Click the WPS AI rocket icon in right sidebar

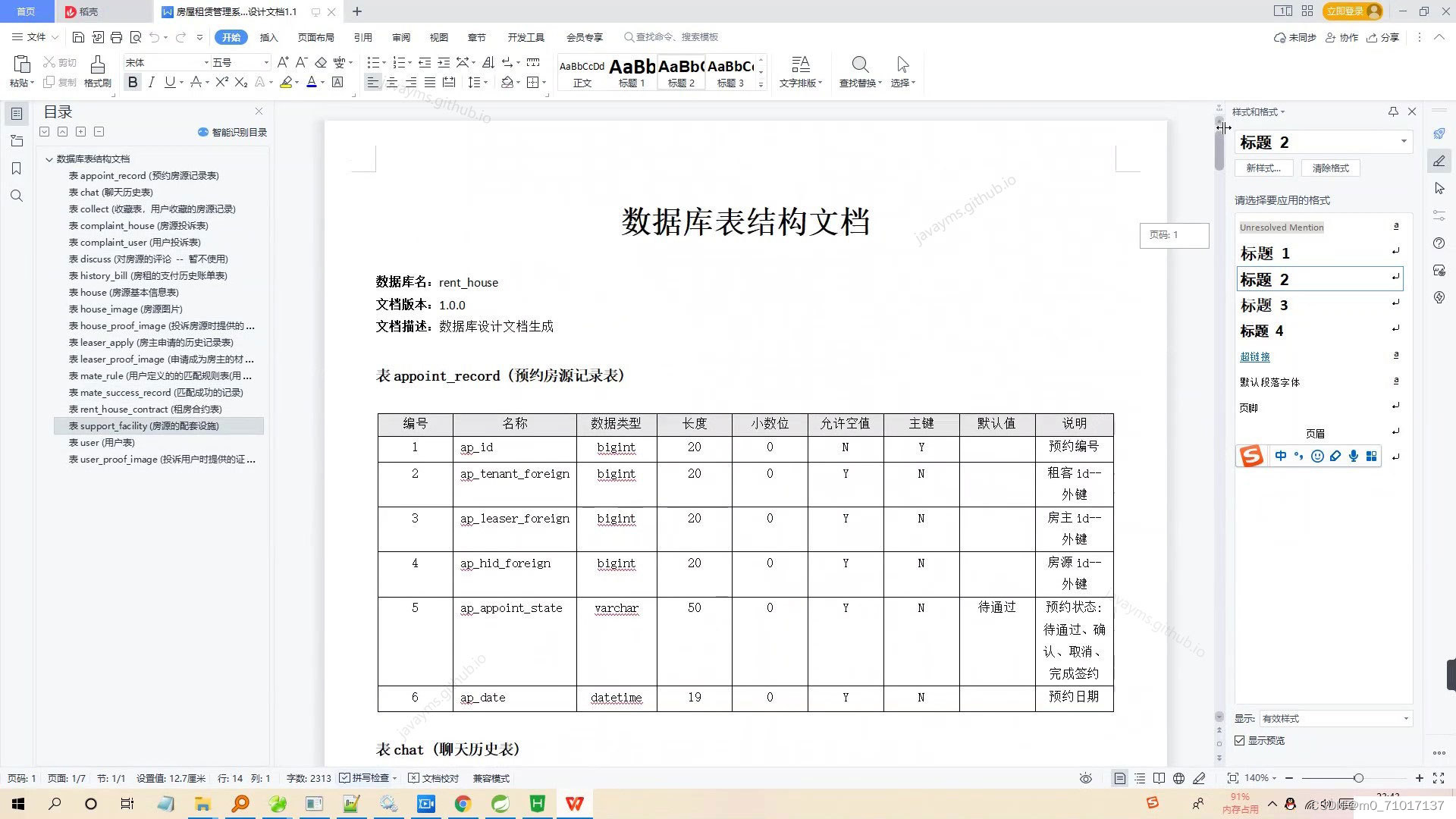pyautogui.click(x=1439, y=133)
